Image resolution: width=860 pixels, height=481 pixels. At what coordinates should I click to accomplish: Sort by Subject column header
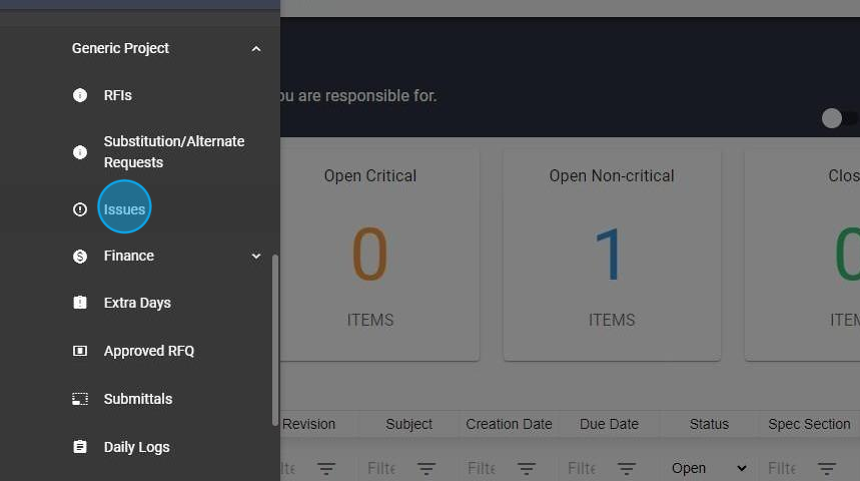point(409,424)
